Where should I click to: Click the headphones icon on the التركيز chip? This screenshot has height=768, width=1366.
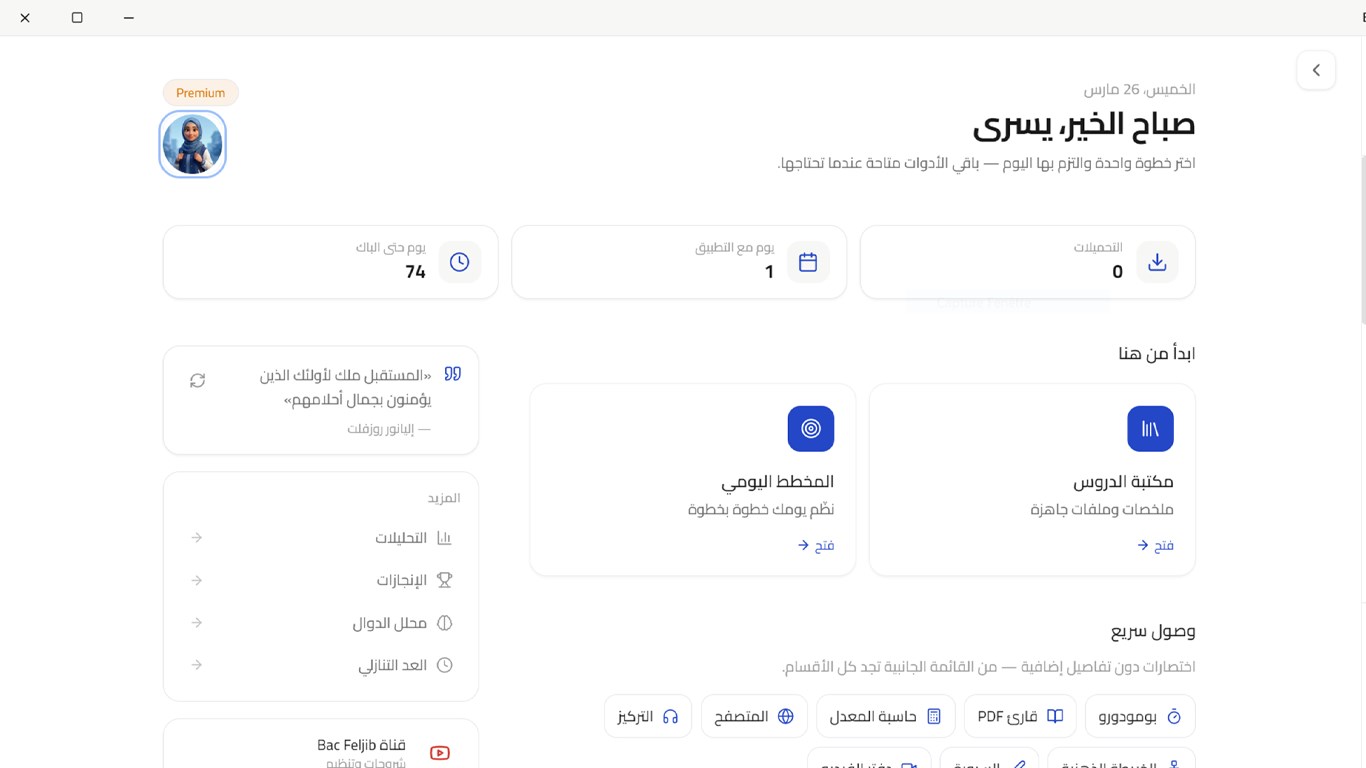pyautogui.click(x=670, y=716)
